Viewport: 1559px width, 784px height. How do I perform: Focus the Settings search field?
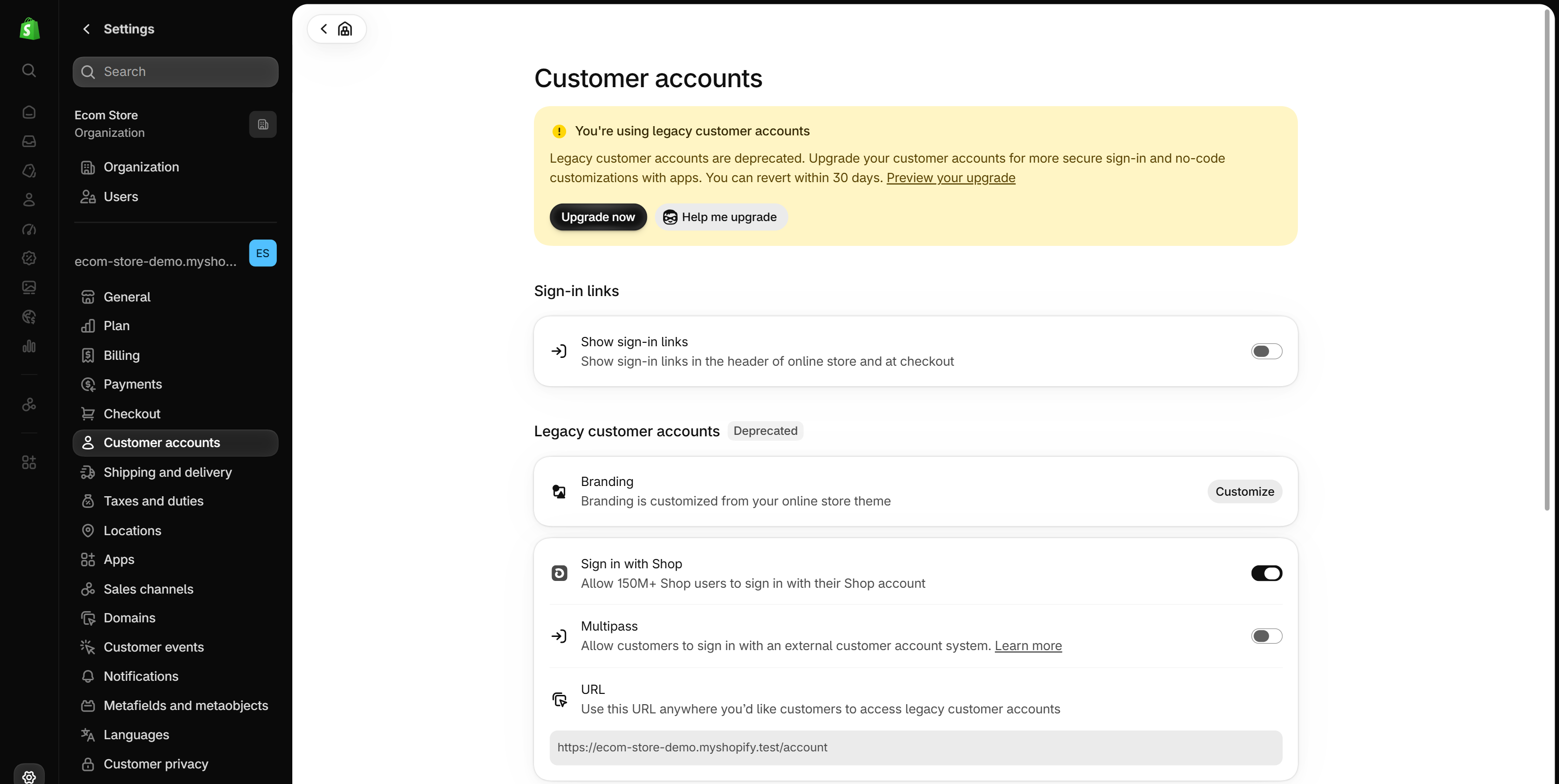(x=175, y=72)
